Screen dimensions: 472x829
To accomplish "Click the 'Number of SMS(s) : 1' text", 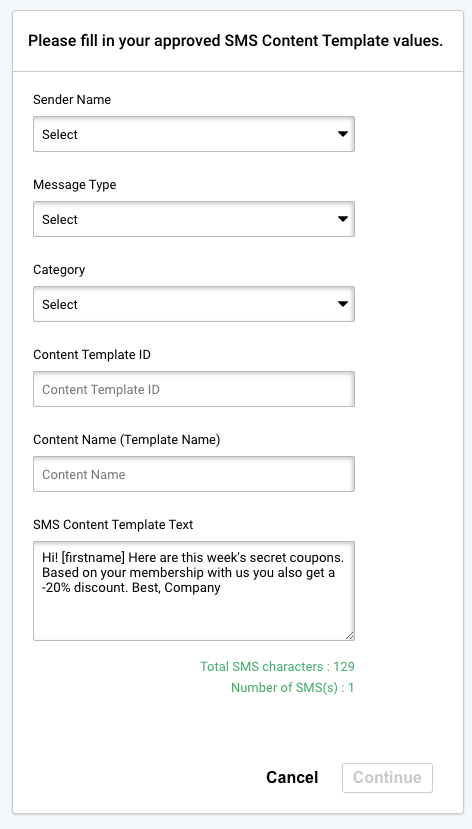I will [292, 688].
